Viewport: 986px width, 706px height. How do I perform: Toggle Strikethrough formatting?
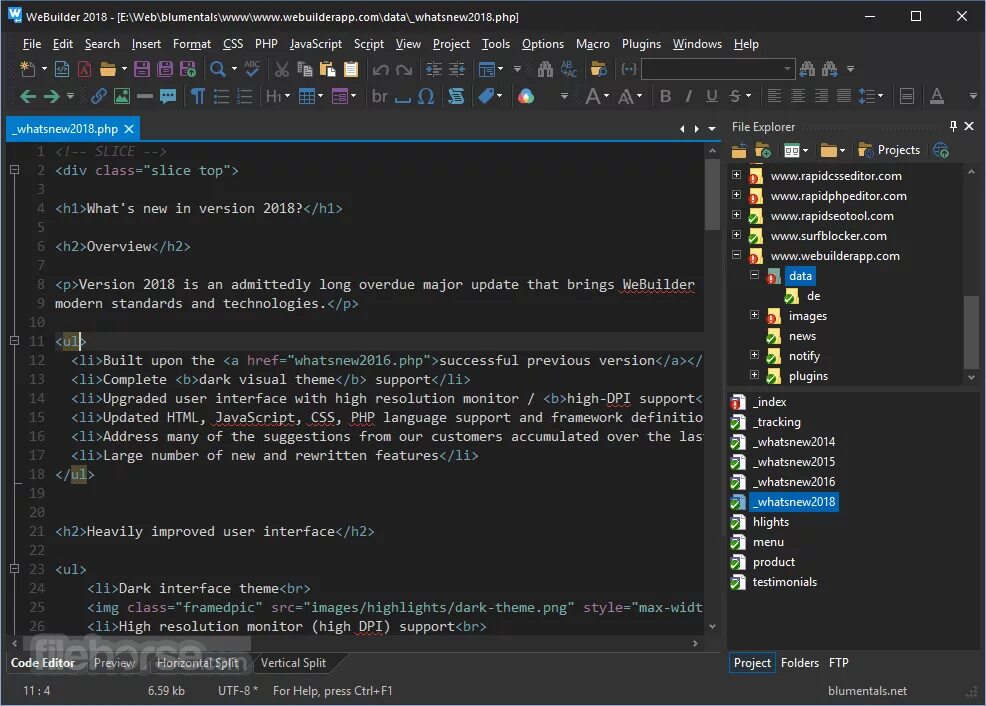tap(734, 96)
